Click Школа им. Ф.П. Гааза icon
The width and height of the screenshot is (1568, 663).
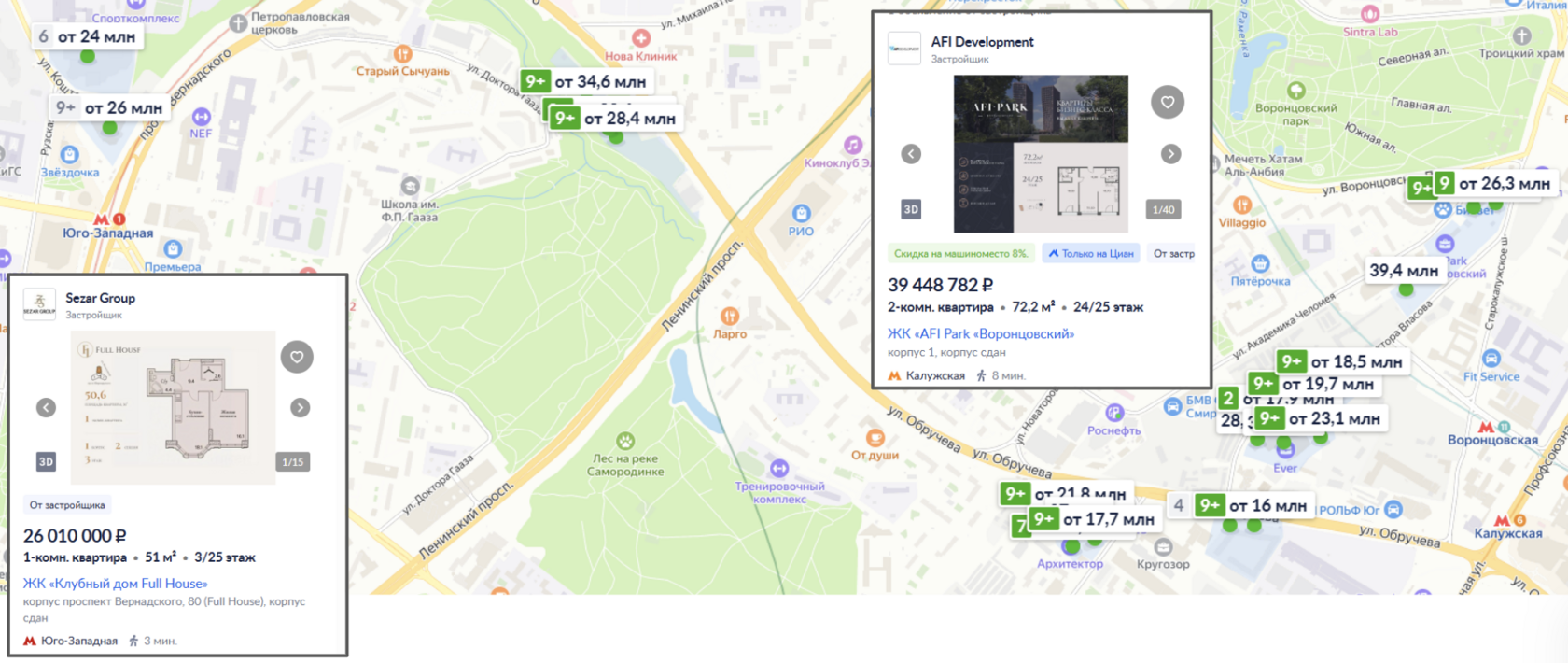(410, 186)
